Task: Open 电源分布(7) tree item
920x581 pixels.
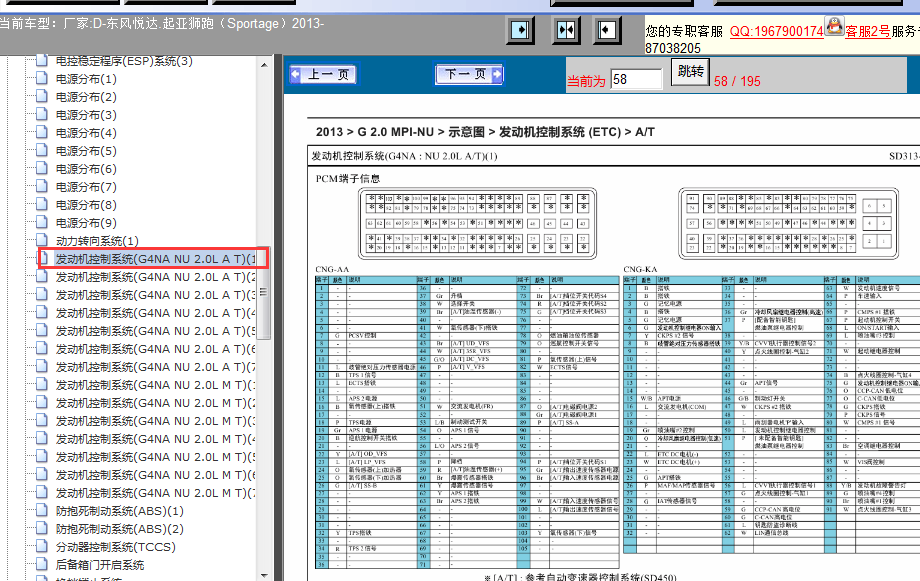Action: (86, 187)
